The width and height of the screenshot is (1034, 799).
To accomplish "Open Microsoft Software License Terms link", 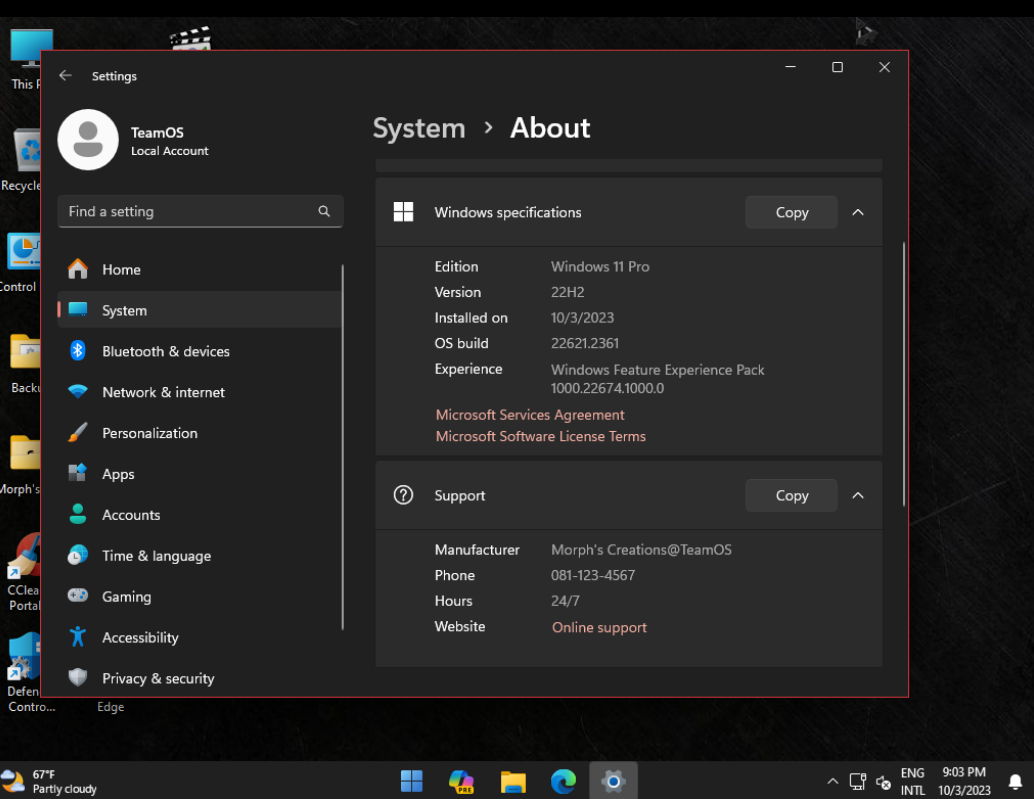I will click(541, 436).
